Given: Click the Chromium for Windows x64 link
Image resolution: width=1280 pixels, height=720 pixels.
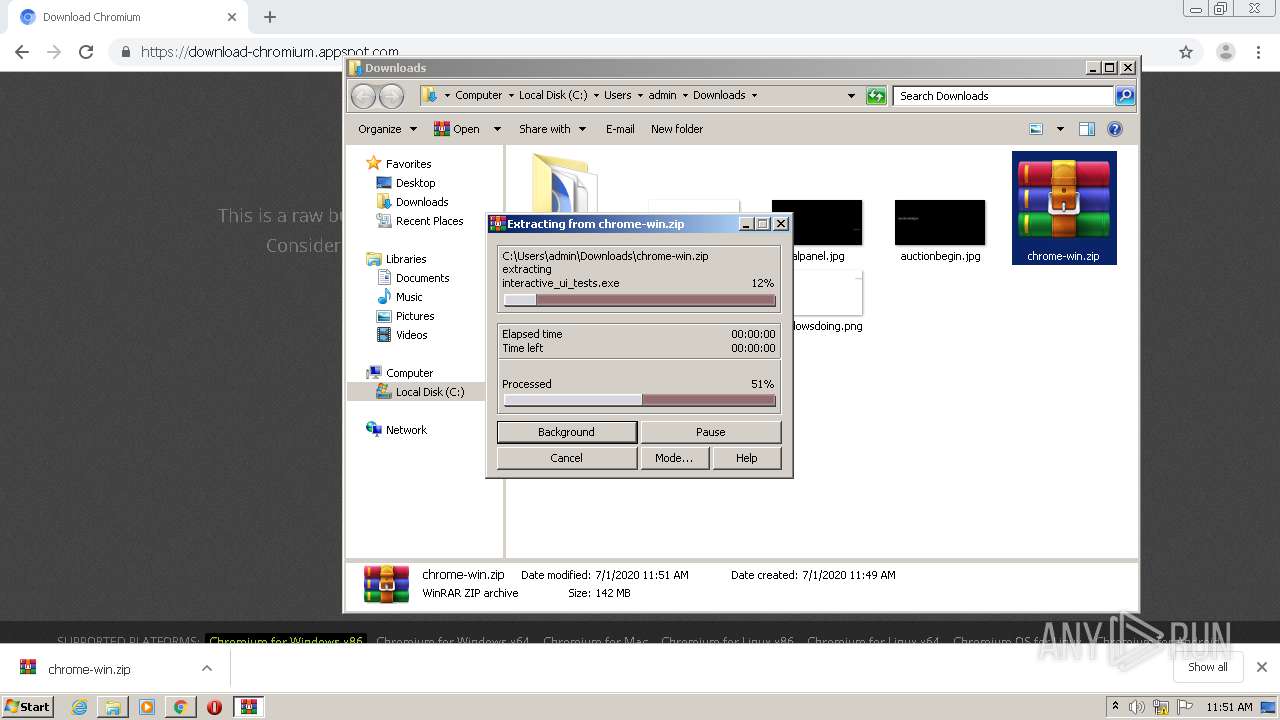Looking at the screenshot, I should pos(453,642).
